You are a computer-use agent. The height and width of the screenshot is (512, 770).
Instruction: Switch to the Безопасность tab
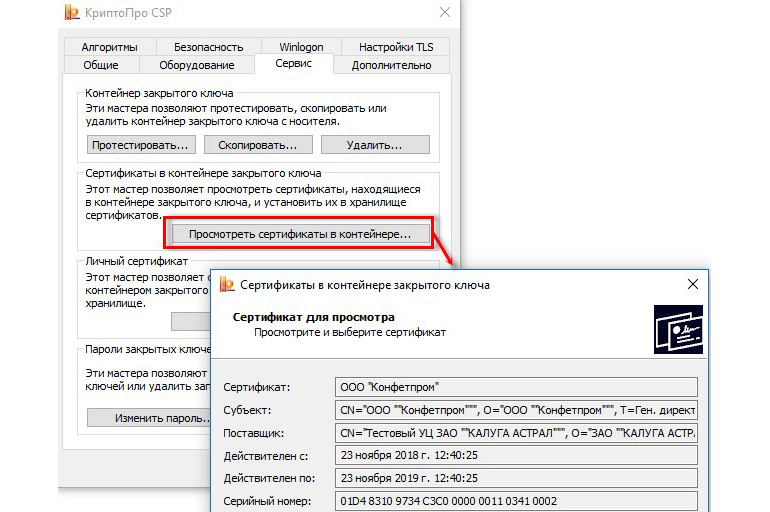click(209, 47)
